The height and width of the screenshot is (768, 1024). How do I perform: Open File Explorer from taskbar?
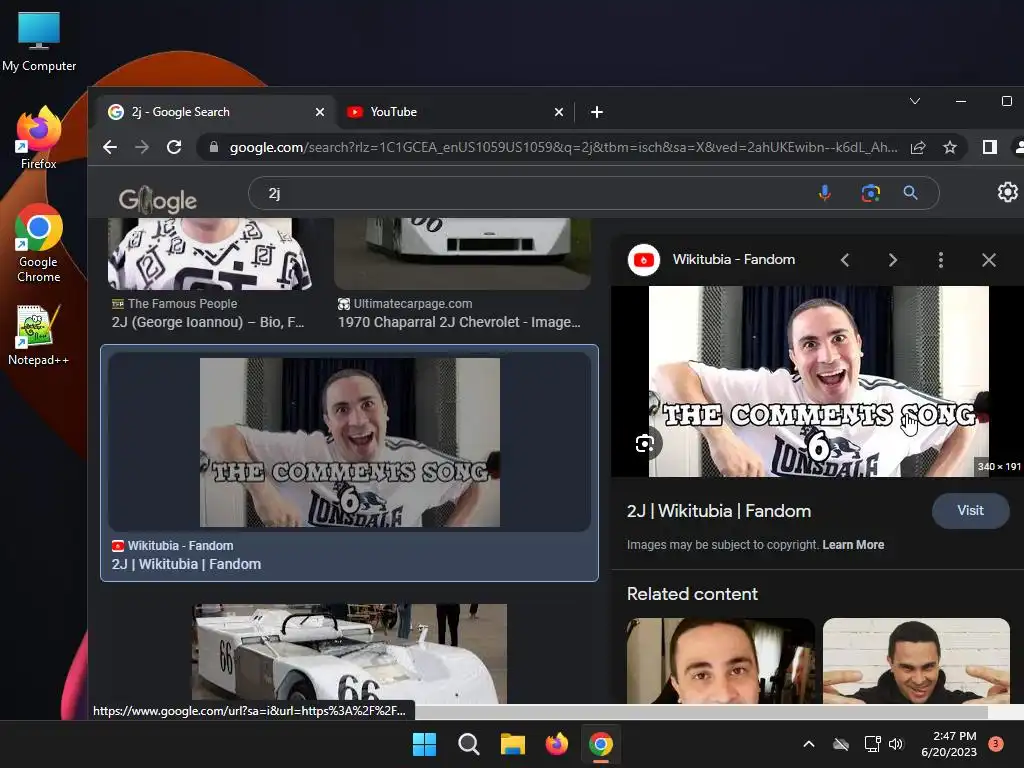[513, 744]
